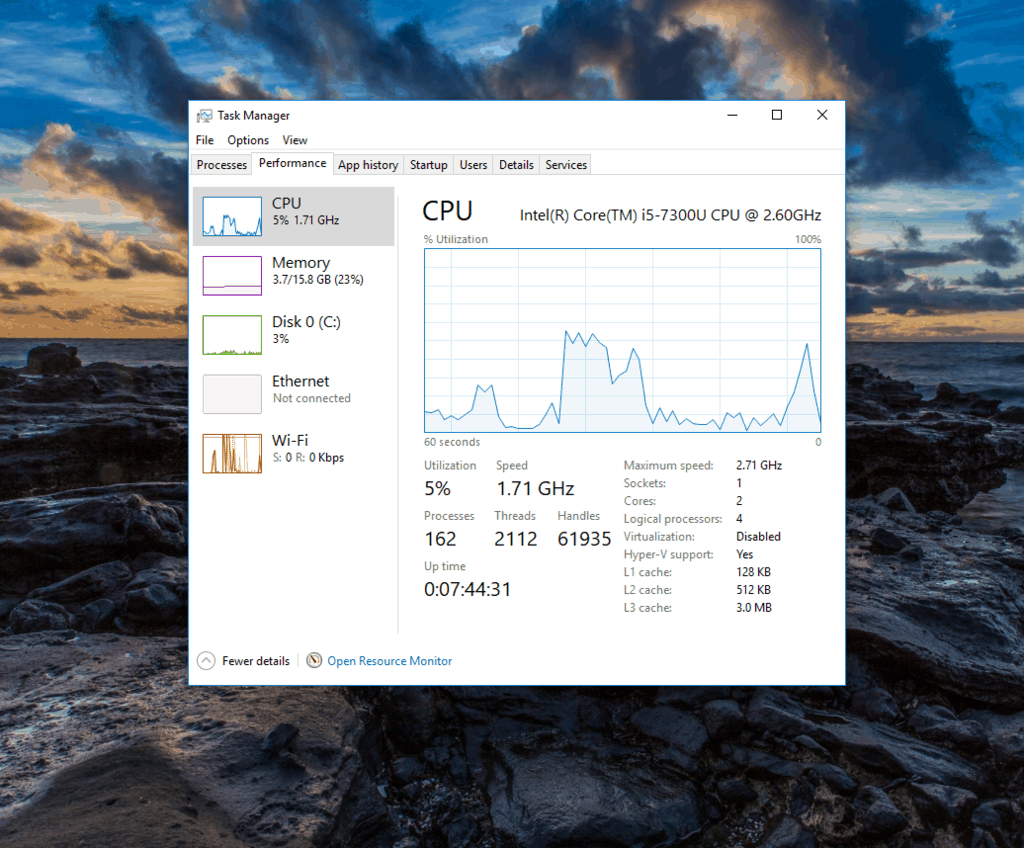Click the 'Wi-Fi' sidebar label
1024x848 pixels.
click(290, 440)
